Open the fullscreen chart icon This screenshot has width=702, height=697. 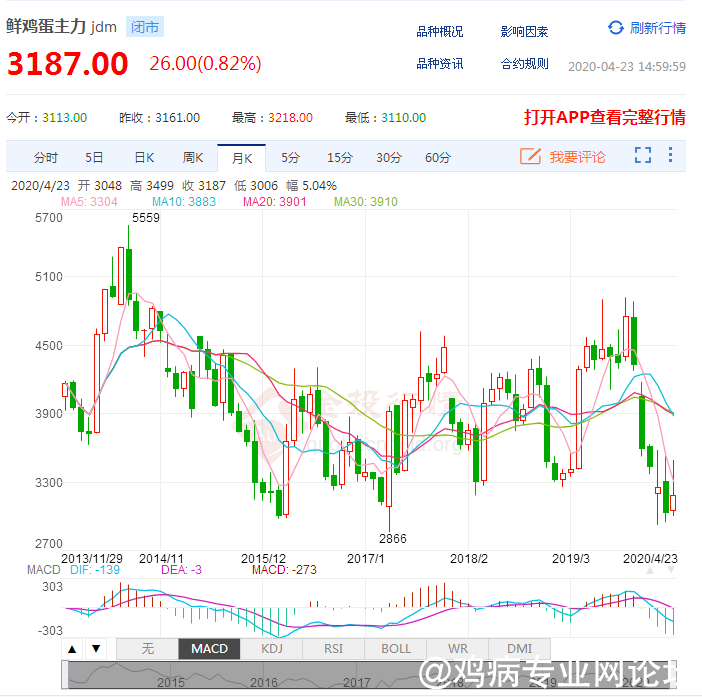pyautogui.click(x=643, y=155)
